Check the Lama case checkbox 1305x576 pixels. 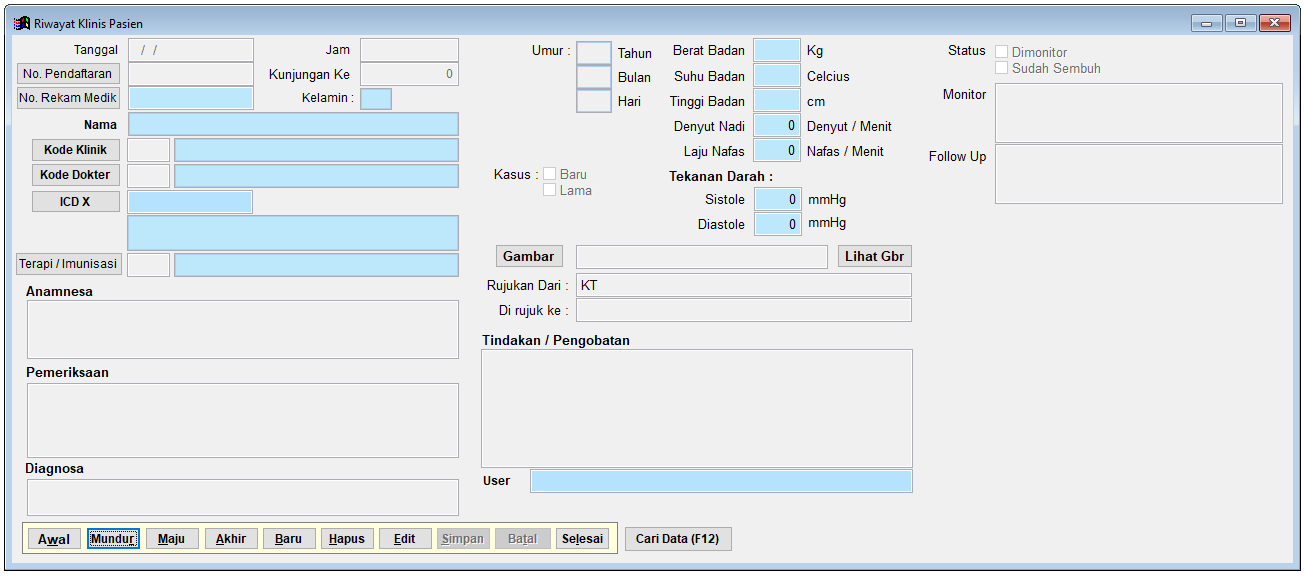(x=550, y=190)
